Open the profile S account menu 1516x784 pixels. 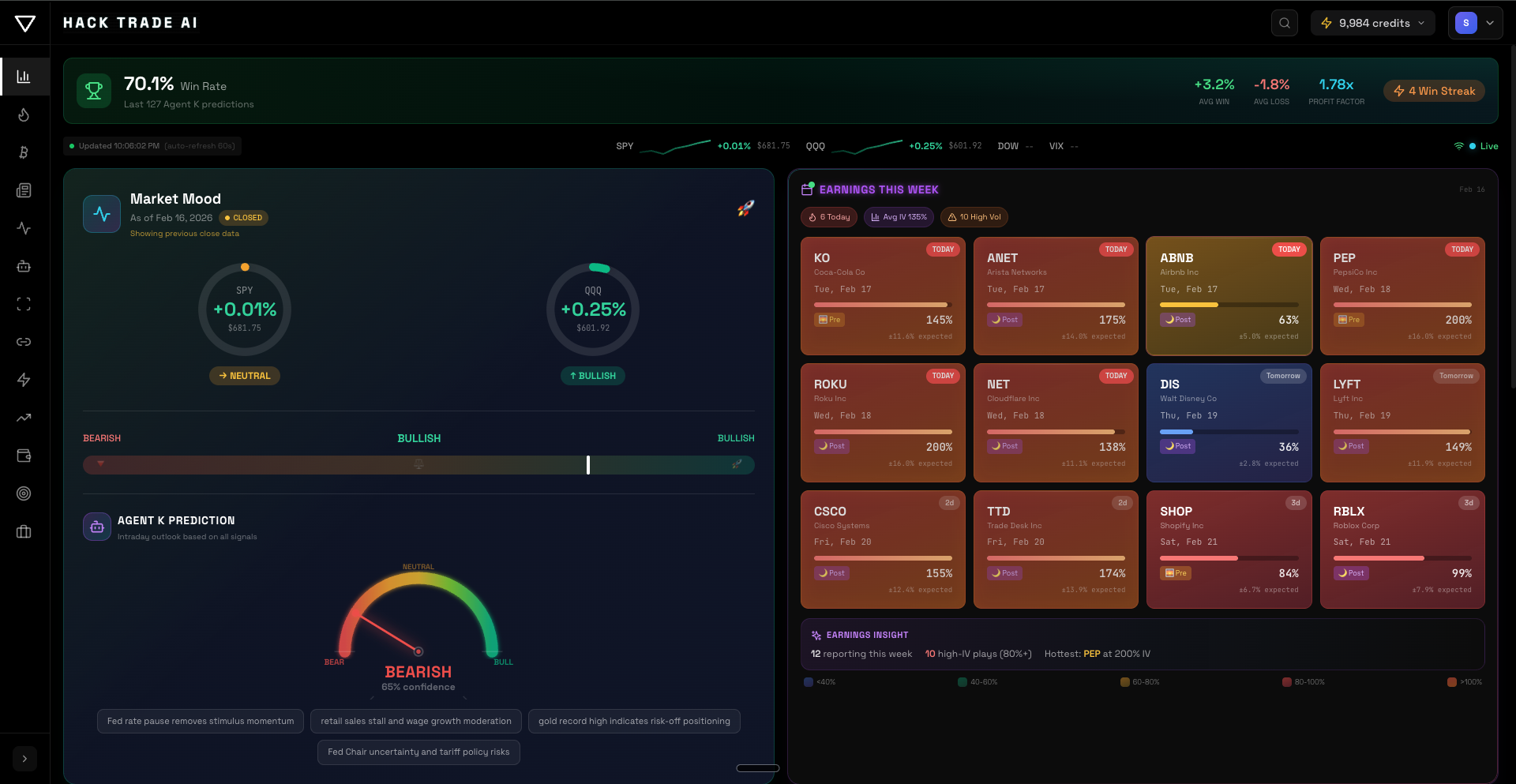coord(1475,23)
